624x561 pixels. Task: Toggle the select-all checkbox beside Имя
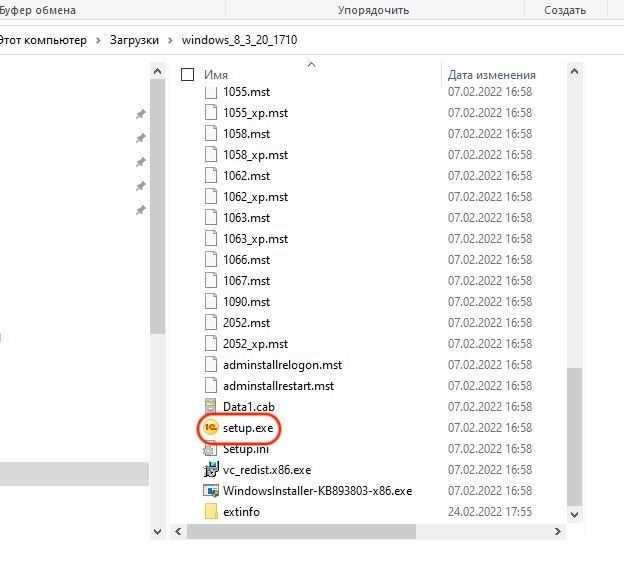[x=187, y=74]
